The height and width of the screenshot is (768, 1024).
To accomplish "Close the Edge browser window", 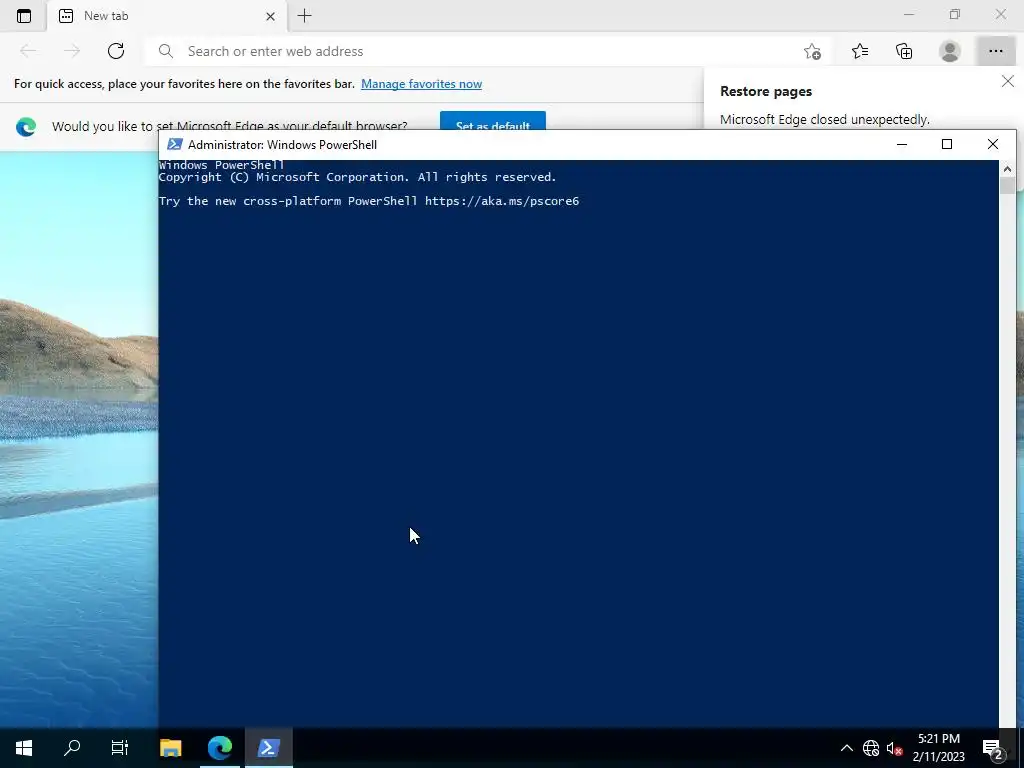I will 1000,14.
